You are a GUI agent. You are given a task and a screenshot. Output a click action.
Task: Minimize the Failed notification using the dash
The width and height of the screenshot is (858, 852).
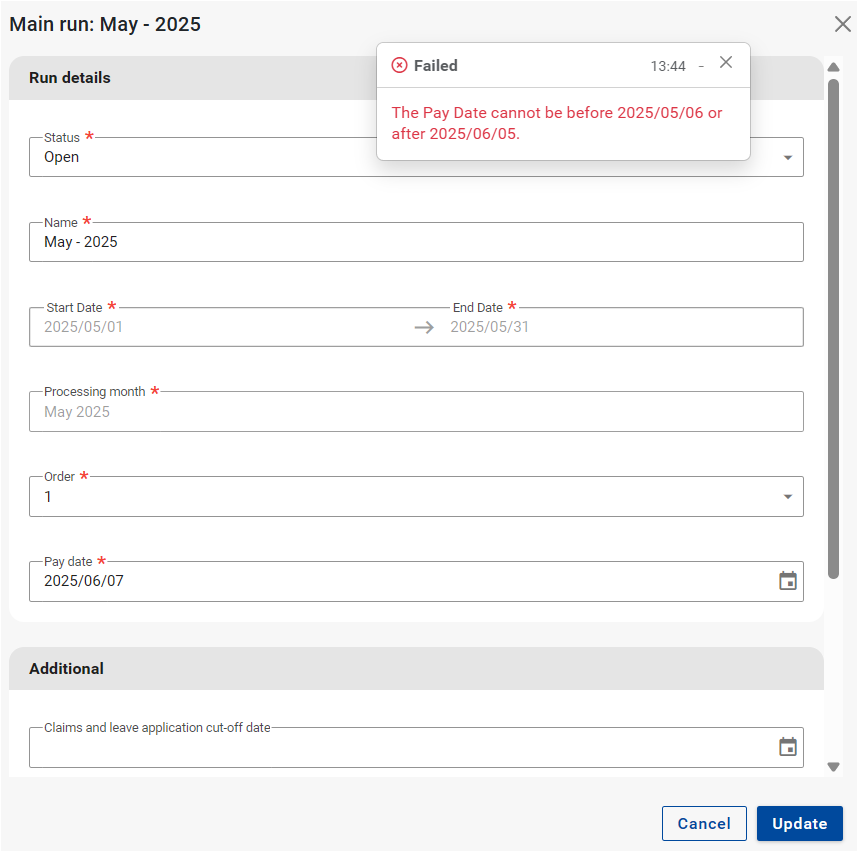701,66
